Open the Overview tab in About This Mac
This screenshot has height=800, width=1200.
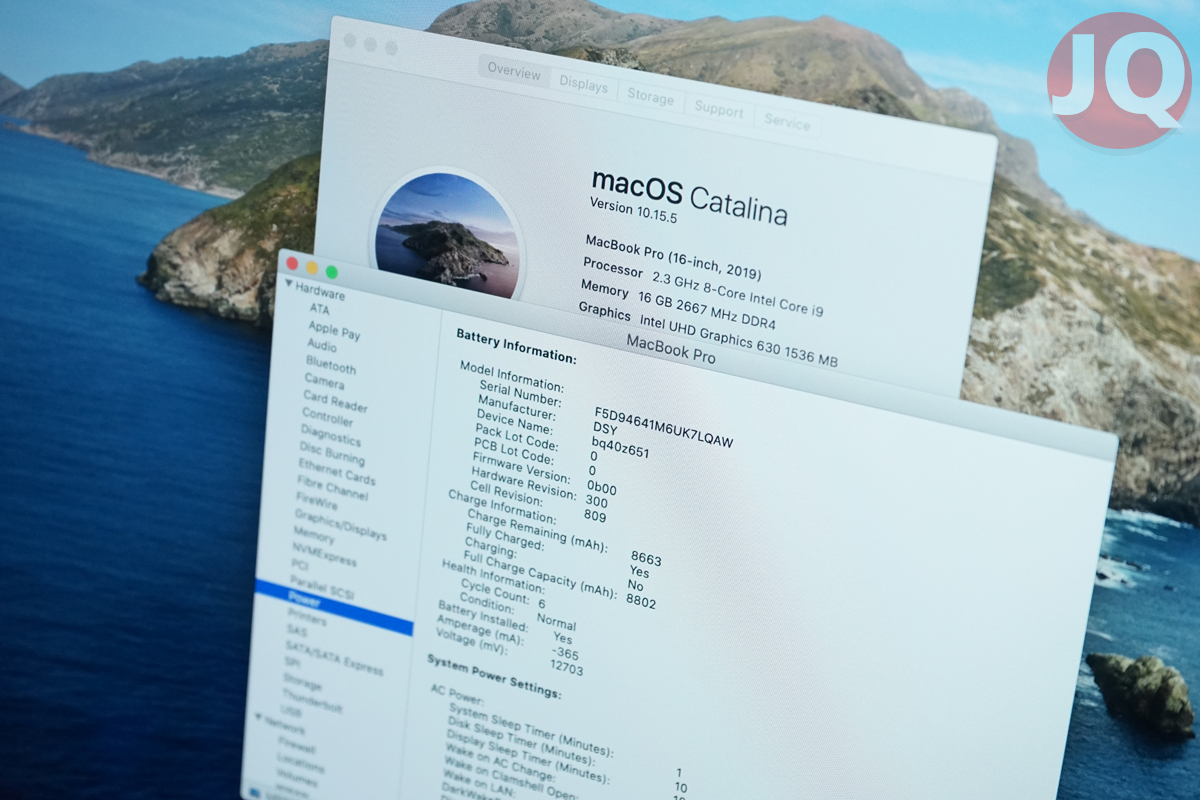(514, 73)
